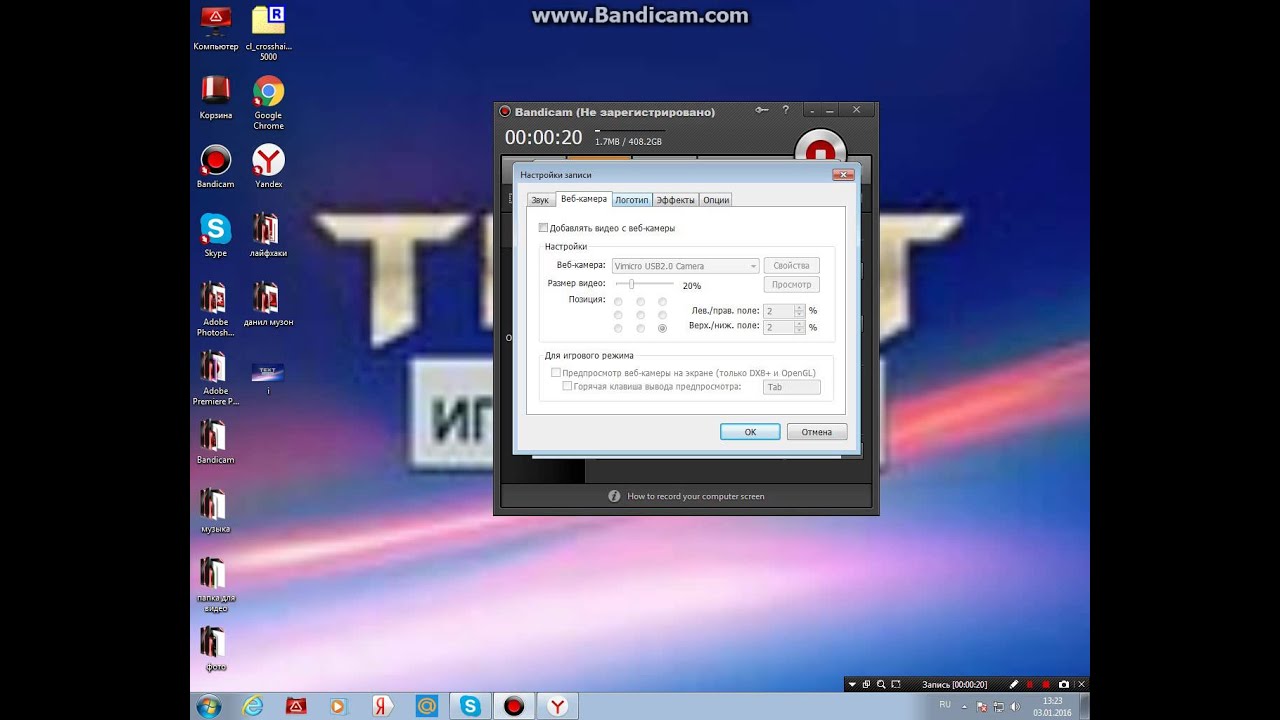Click the window select icon in recording bar
Viewport: 1280px width, 720px height.
[866, 684]
